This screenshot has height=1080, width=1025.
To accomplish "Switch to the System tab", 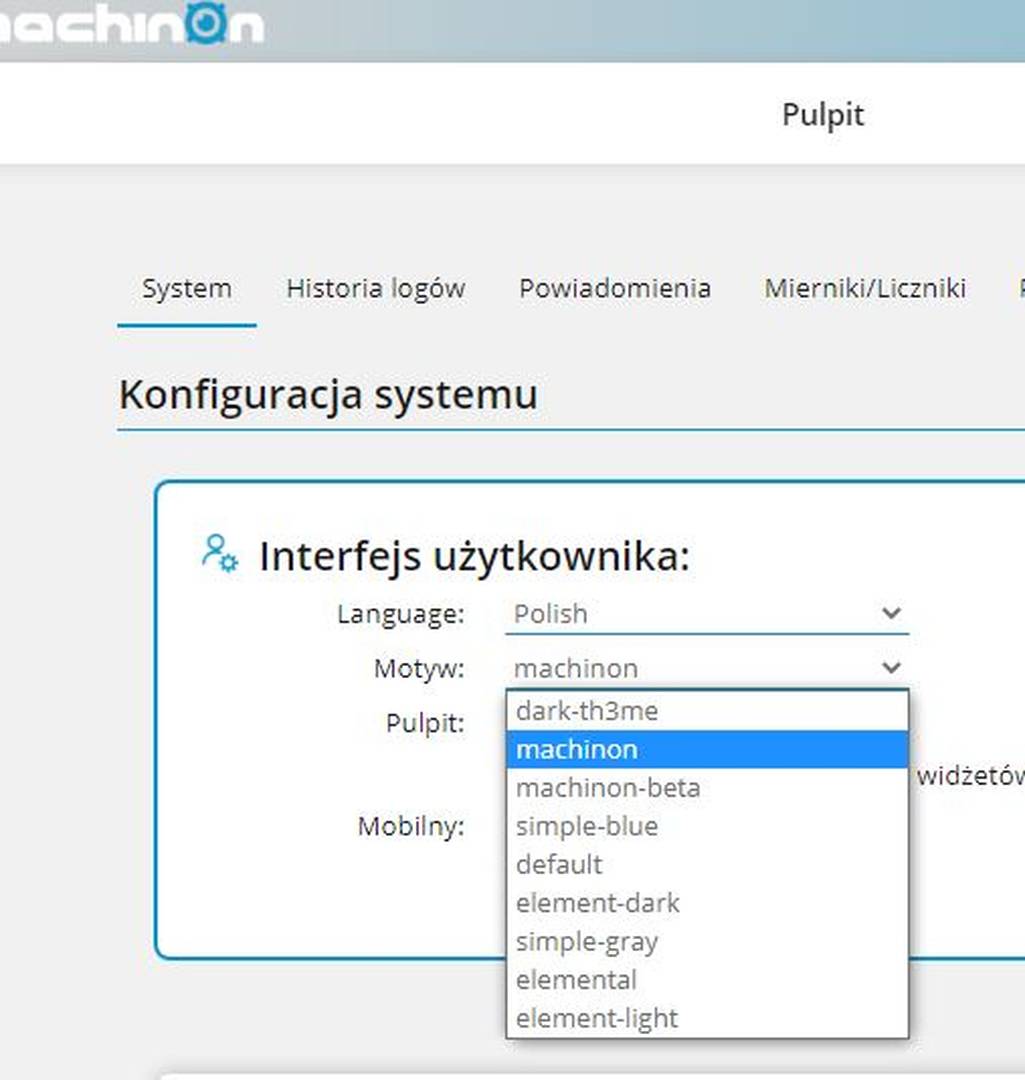I will (187, 288).
